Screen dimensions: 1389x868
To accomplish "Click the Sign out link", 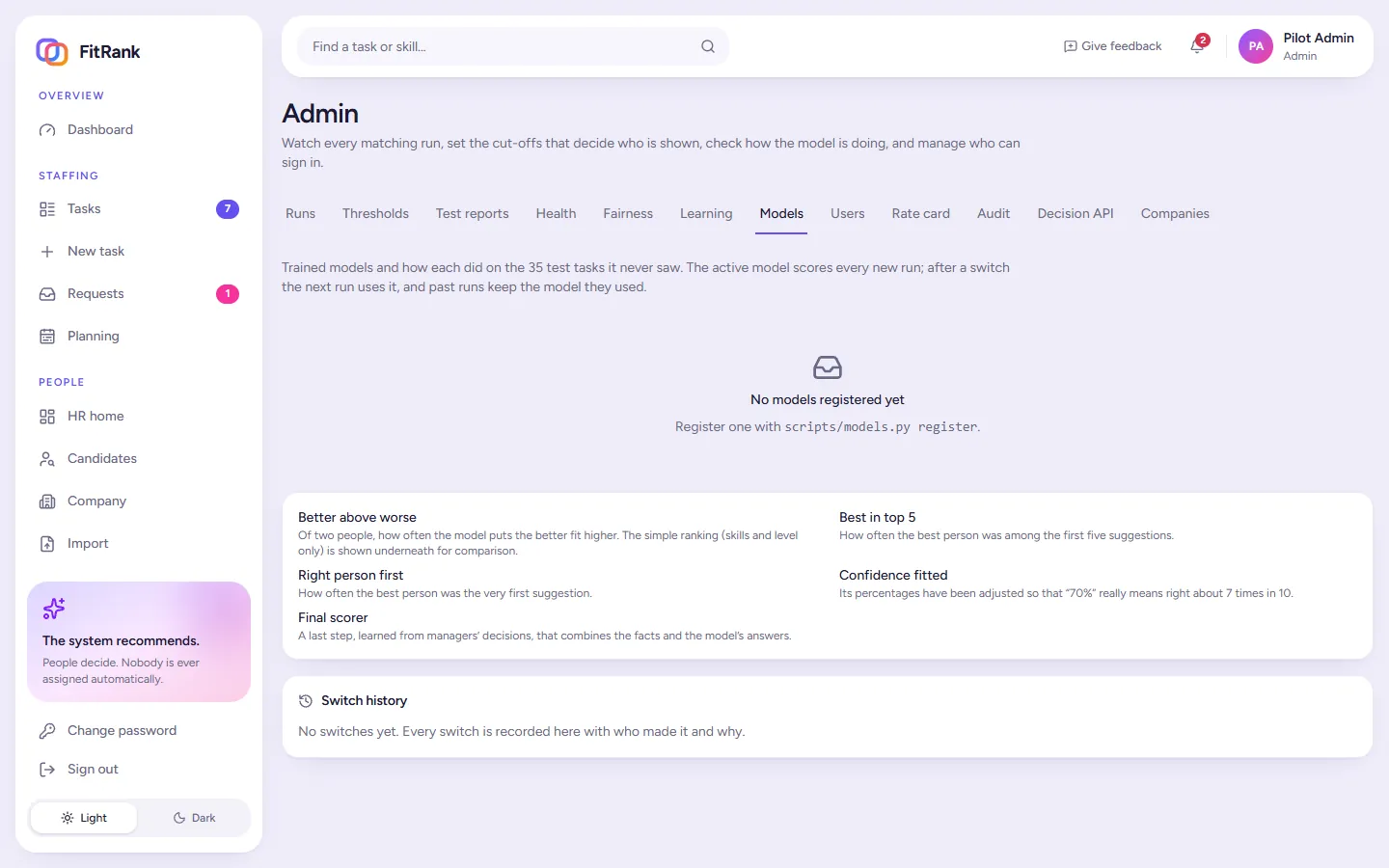I will [139, 770].
